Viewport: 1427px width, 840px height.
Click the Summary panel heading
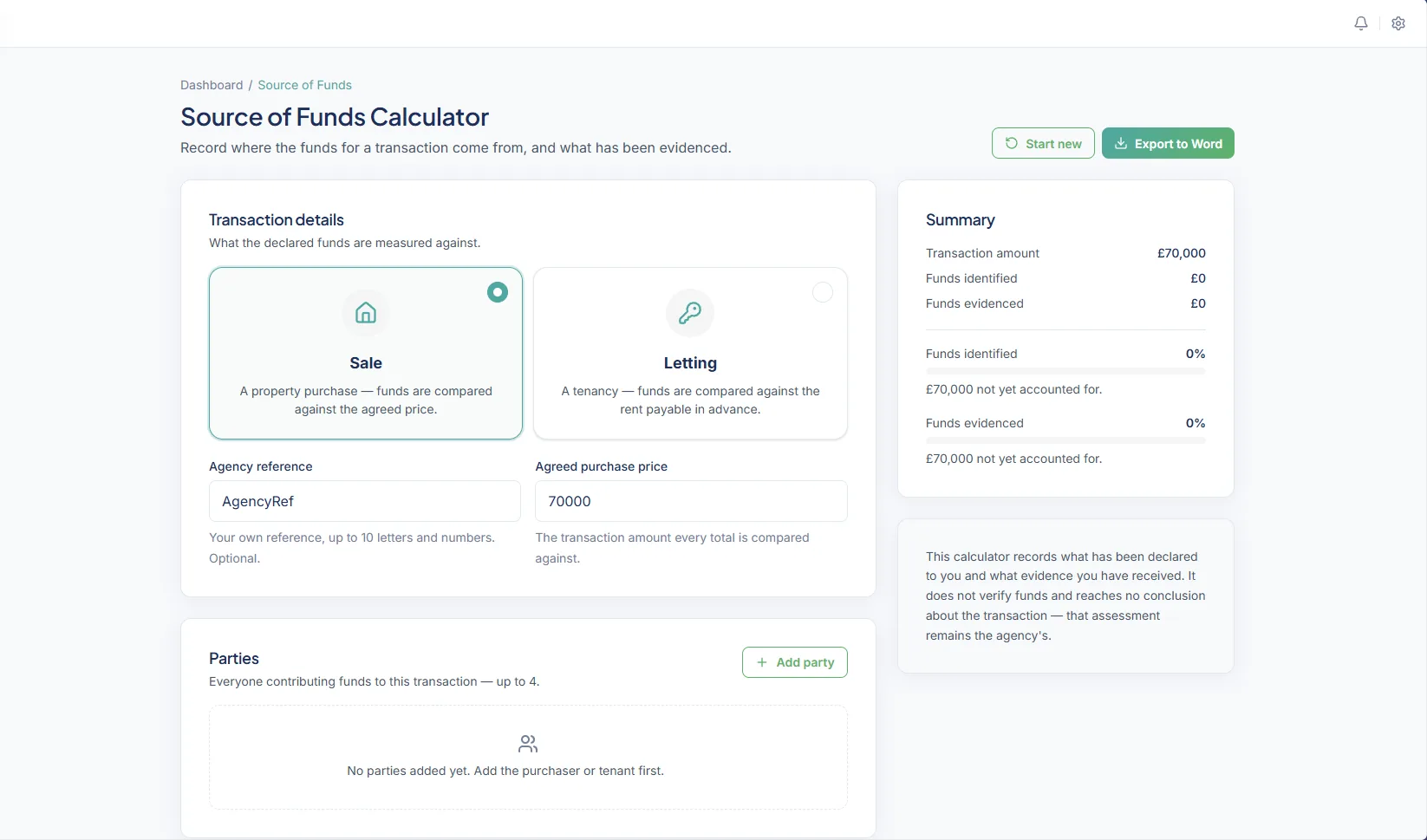[960, 220]
